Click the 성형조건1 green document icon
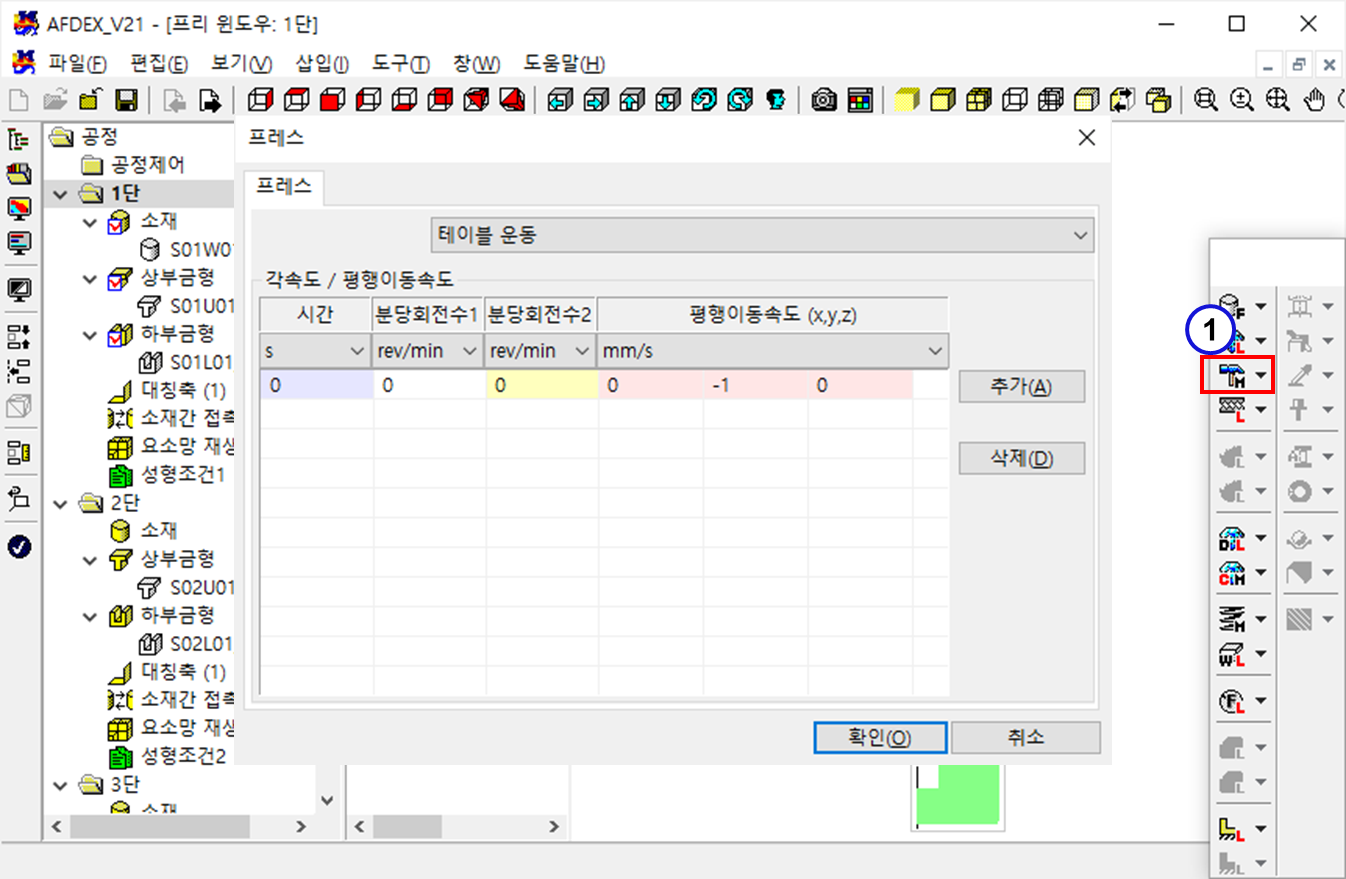1346x879 pixels. coord(120,474)
